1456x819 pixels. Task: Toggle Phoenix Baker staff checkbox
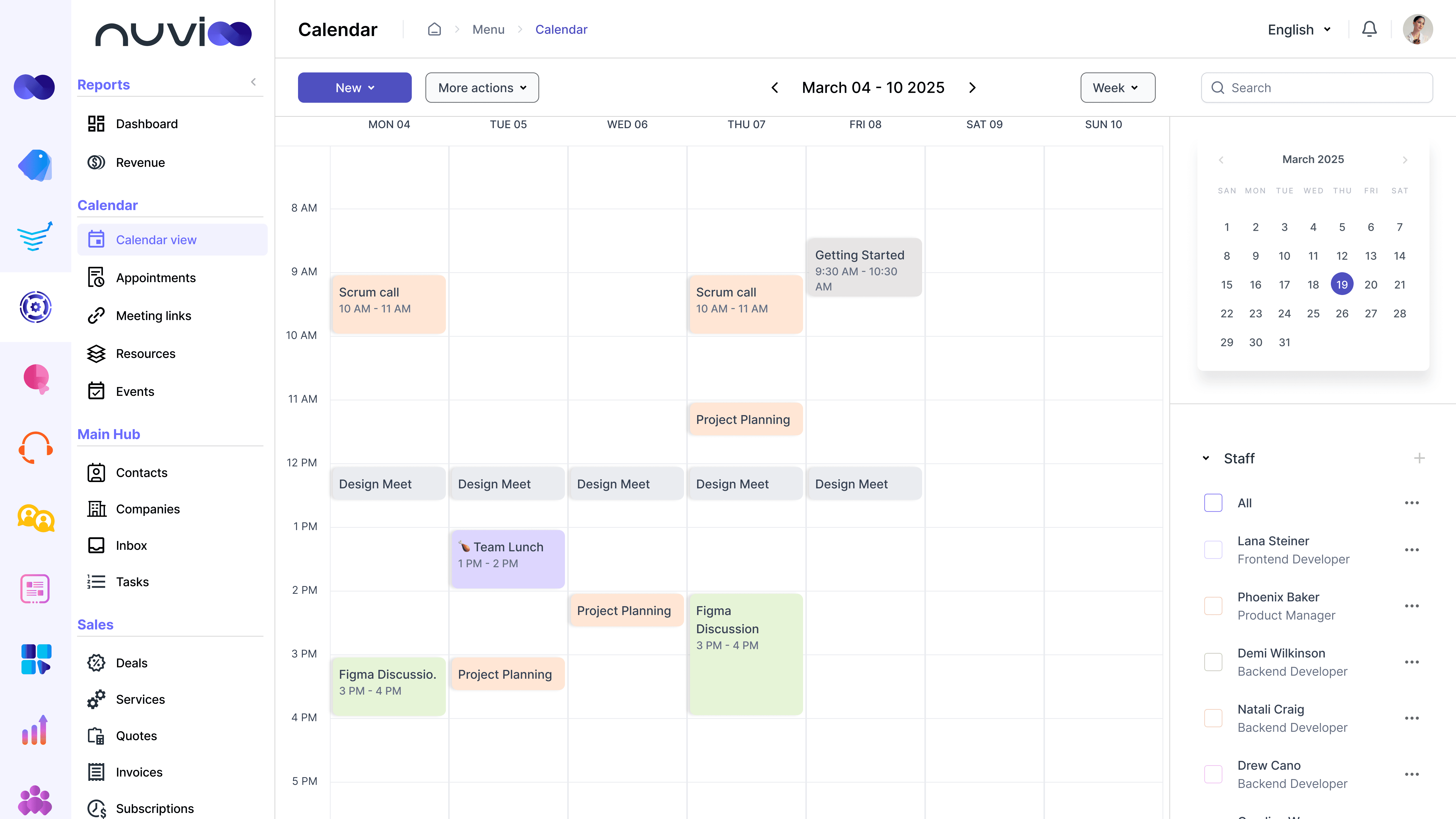1213,605
